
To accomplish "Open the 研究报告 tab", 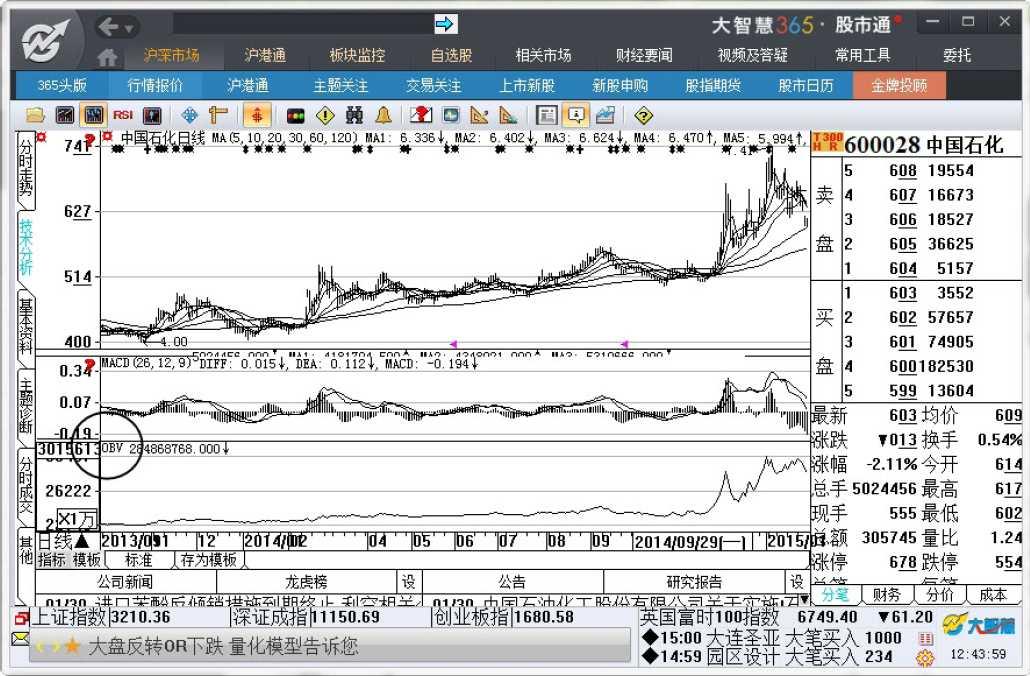I will [x=694, y=582].
